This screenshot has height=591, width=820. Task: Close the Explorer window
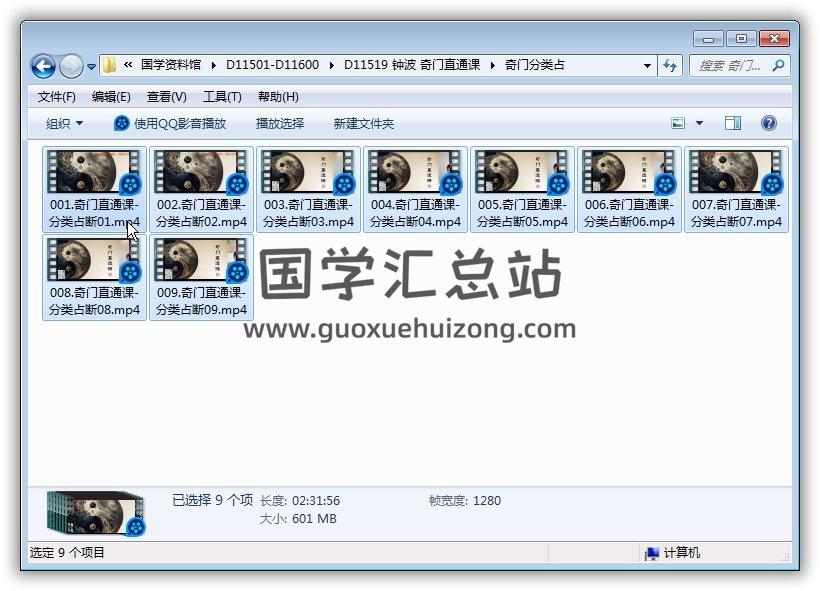[774, 39]
